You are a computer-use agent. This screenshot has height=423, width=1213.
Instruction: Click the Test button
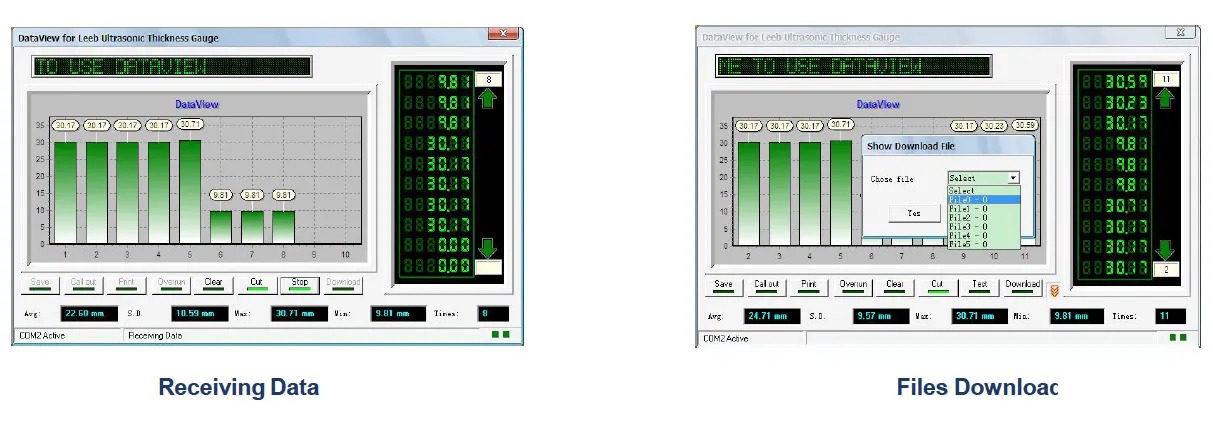coord(980,284)
